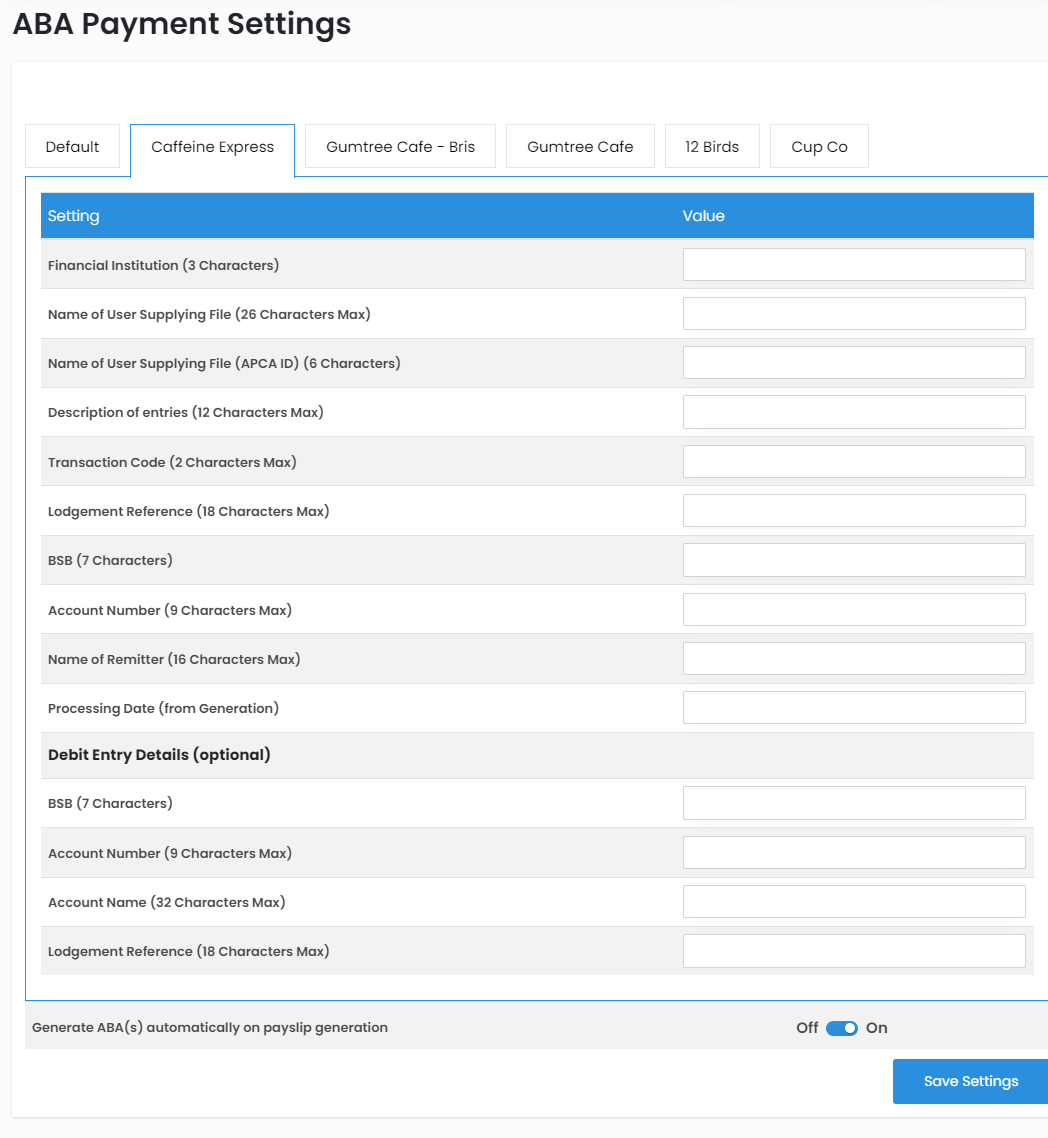Open the Gumtree Cafe tab

click(x=580, y=147)
